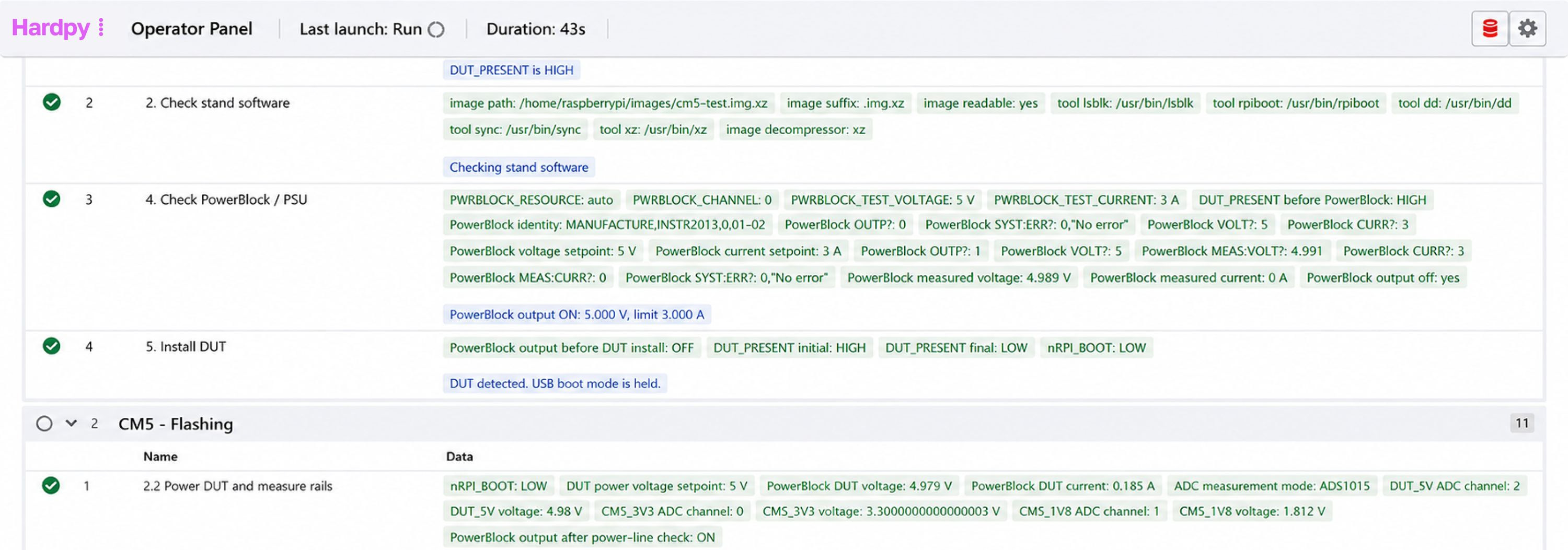Click the 'PWRBLOCK_TEST_VOLTAGE: 5 V' chip
The image size is (1568, 550).
pyautogui.click(x=883, y=200)
